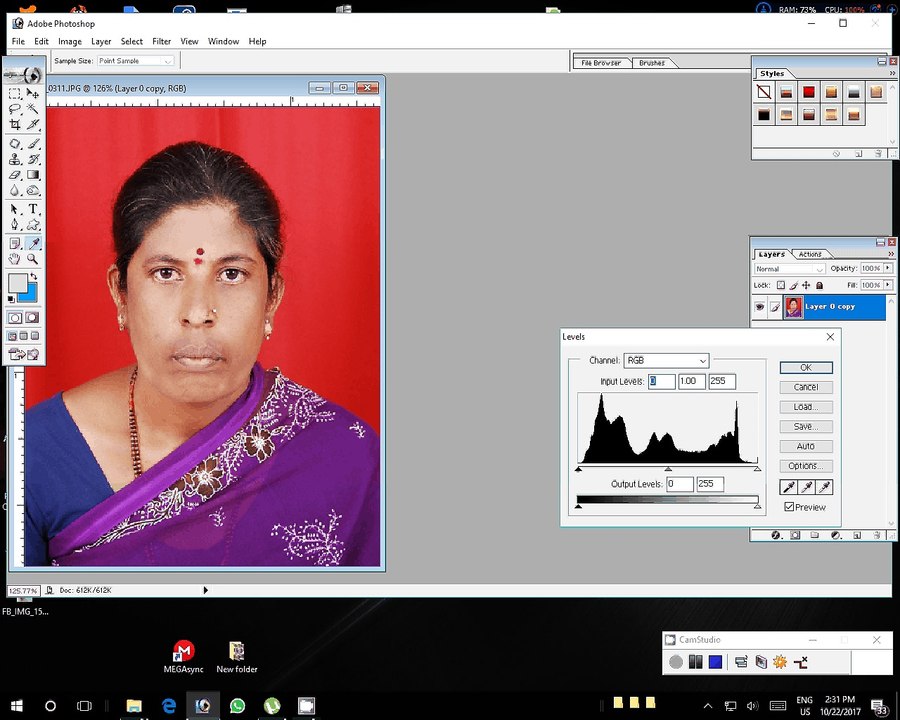This screenshot has width=900, height=720.
Task: Open the Filter menu
Action: 161,41
